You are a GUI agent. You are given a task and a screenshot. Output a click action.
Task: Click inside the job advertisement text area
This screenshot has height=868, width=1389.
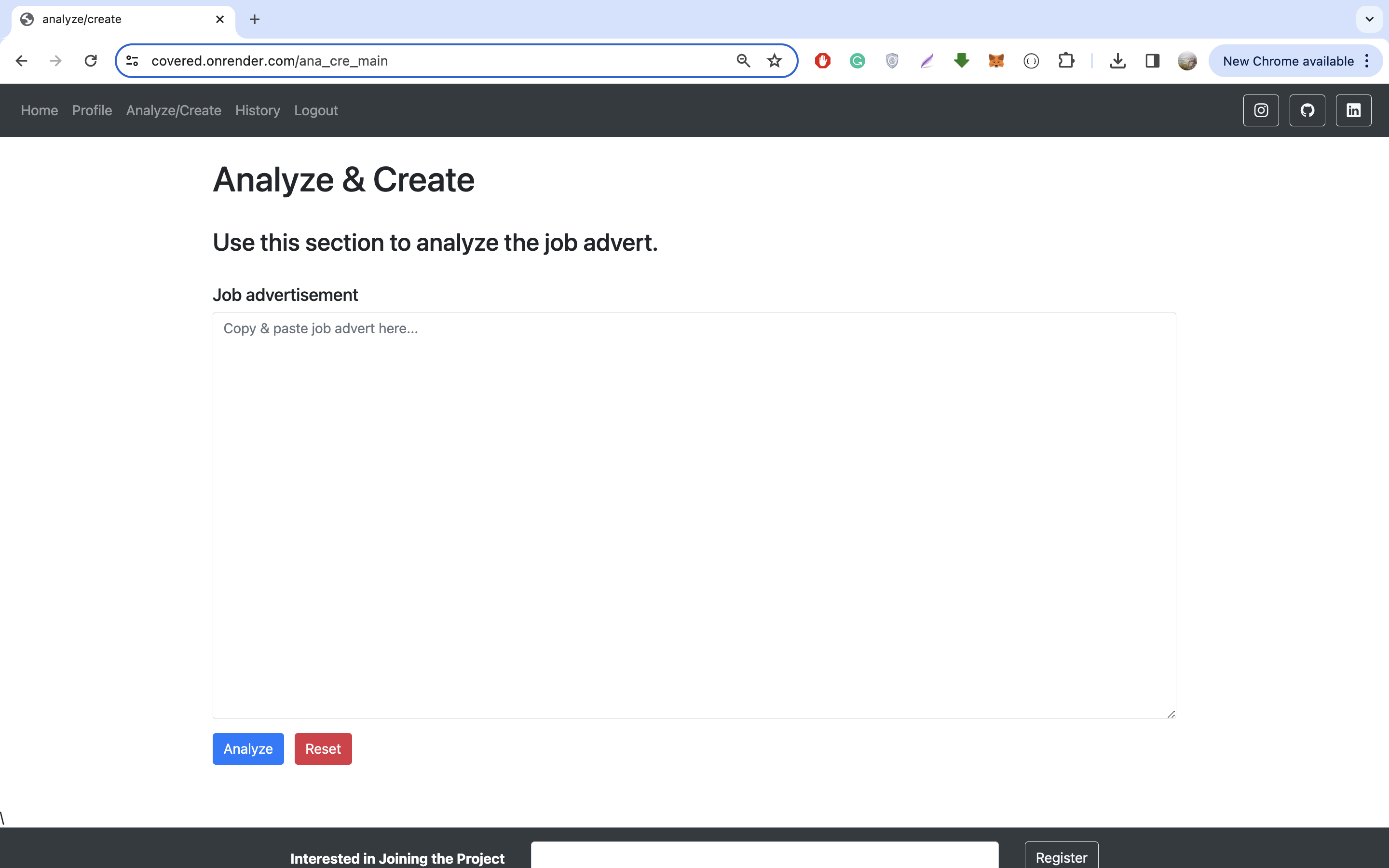pyautogui.click(x=694, y=514)
